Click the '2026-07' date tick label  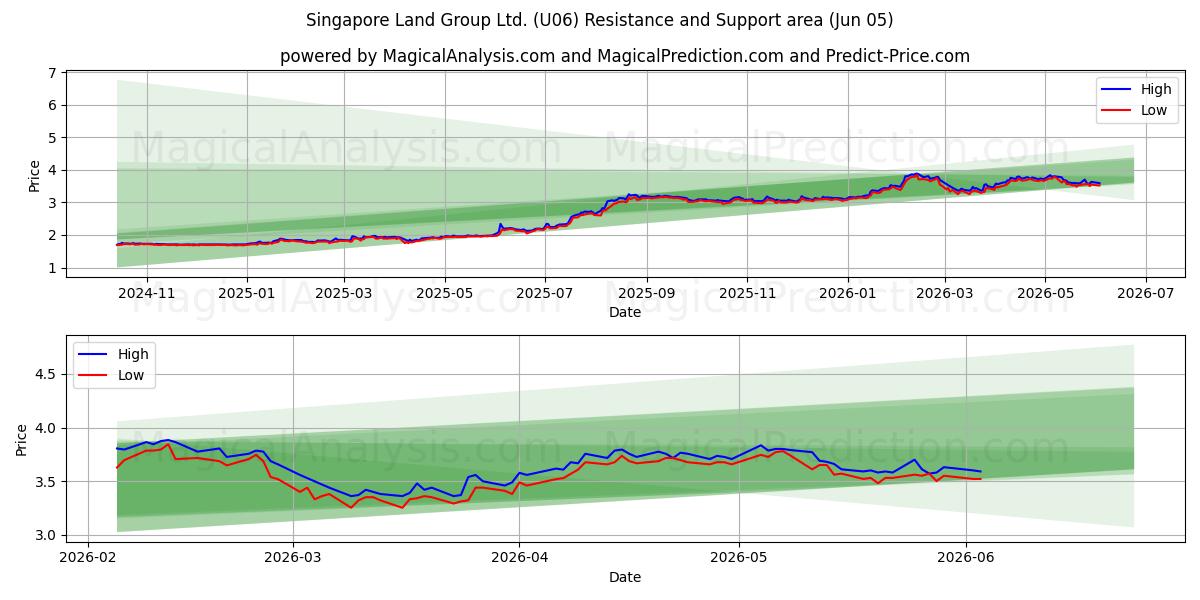(1145, 293)
